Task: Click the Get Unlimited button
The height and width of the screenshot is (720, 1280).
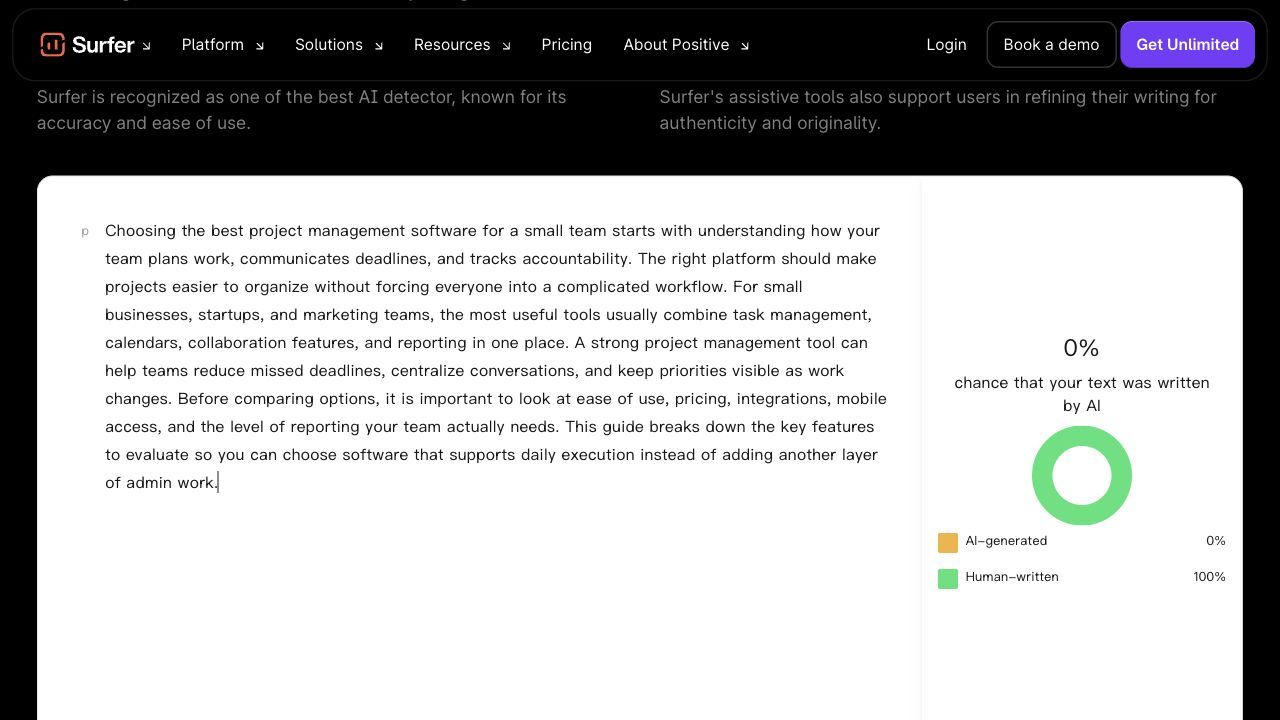Action: click(x=1187, y=44)
